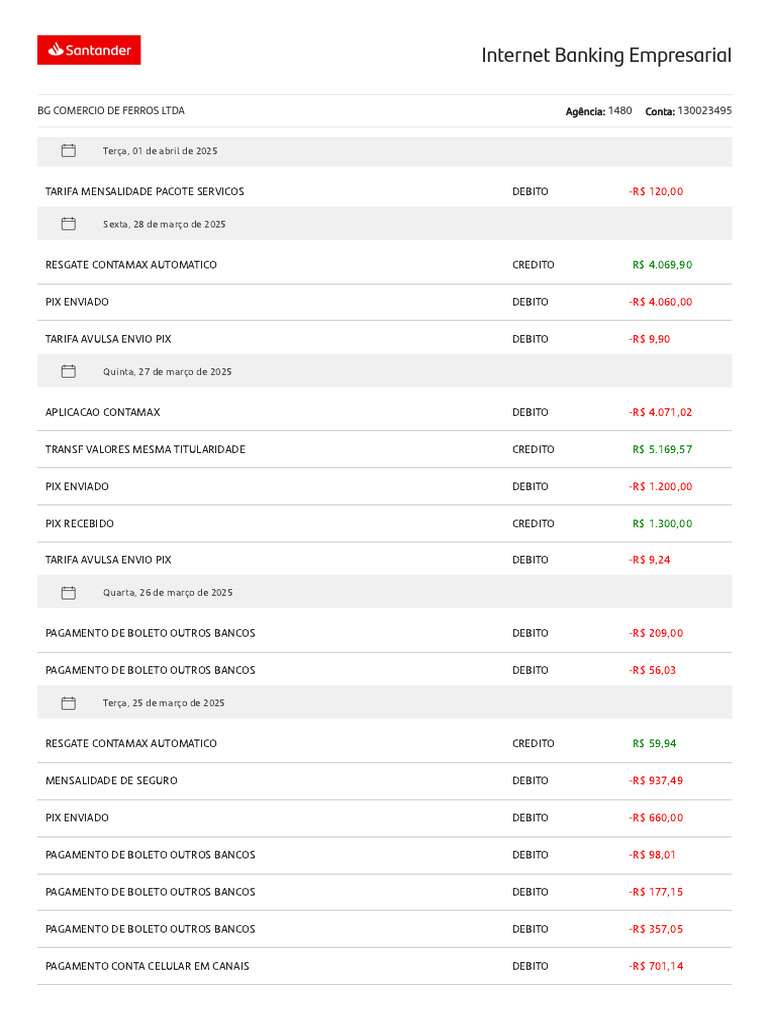Viewport: 768px width, 1024px height.
Task: Click calendar icon beside 27 de março
Action: click(x=69, y=372)
